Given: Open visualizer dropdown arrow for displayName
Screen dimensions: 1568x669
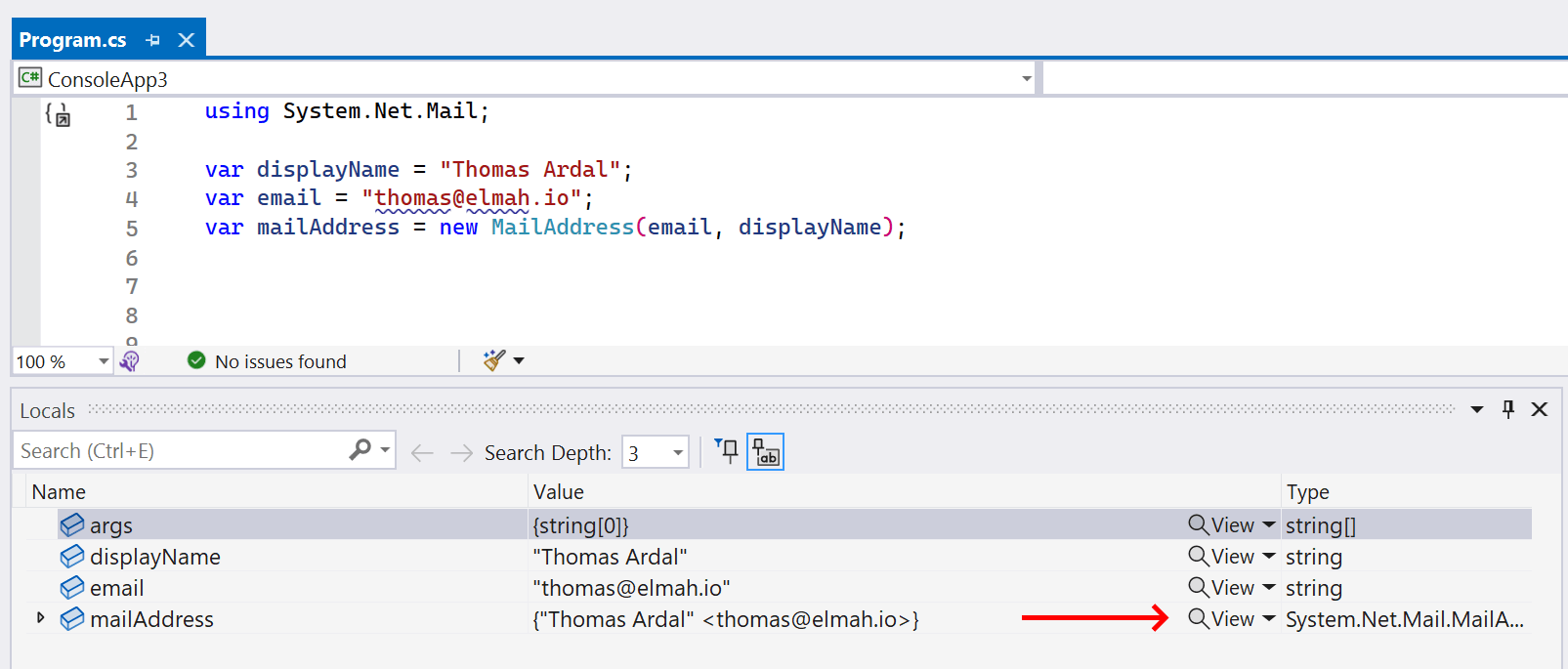Looking at the screenshot, I should click(x=1269, y=556).
